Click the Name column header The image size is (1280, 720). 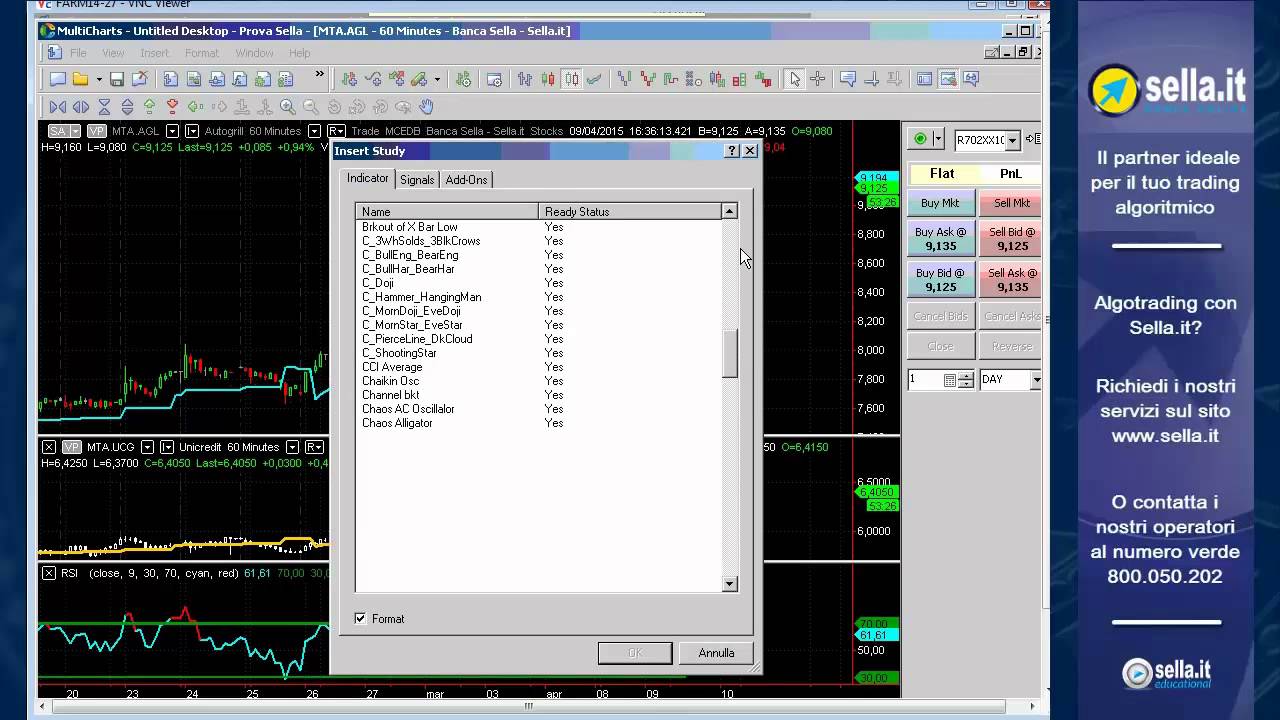(x=447, y=212)
